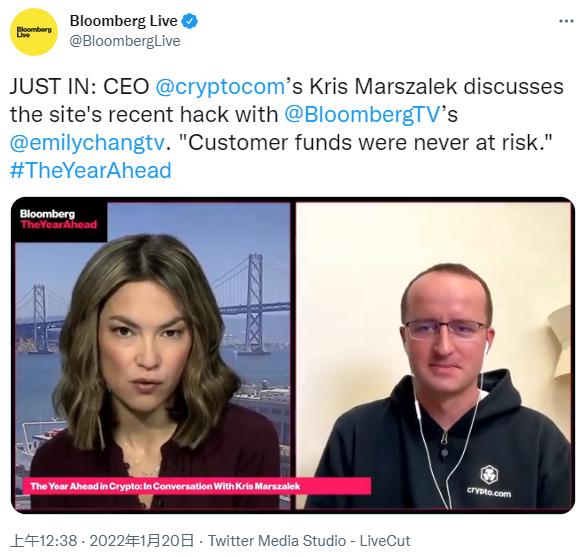588x557 pixels.
Task: Play the embedded interview video
Action: click(x=293, y=355)
